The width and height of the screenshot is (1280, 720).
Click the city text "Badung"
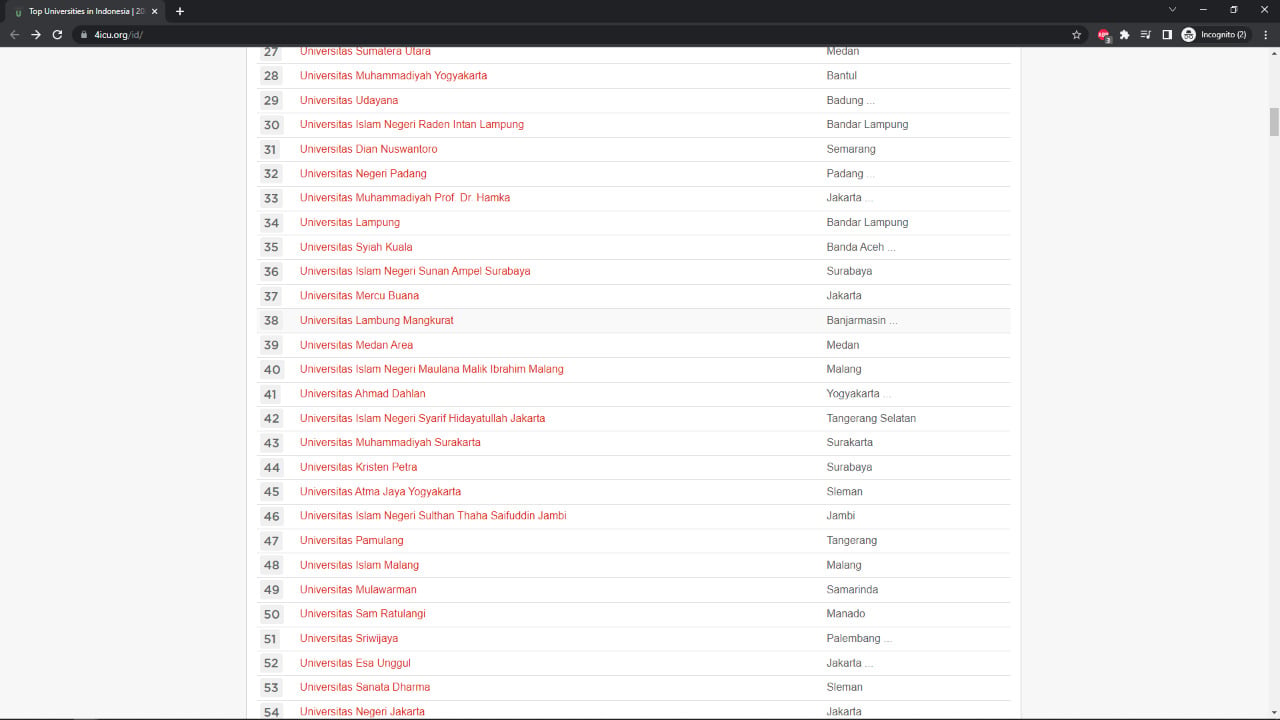click(845, 100)
